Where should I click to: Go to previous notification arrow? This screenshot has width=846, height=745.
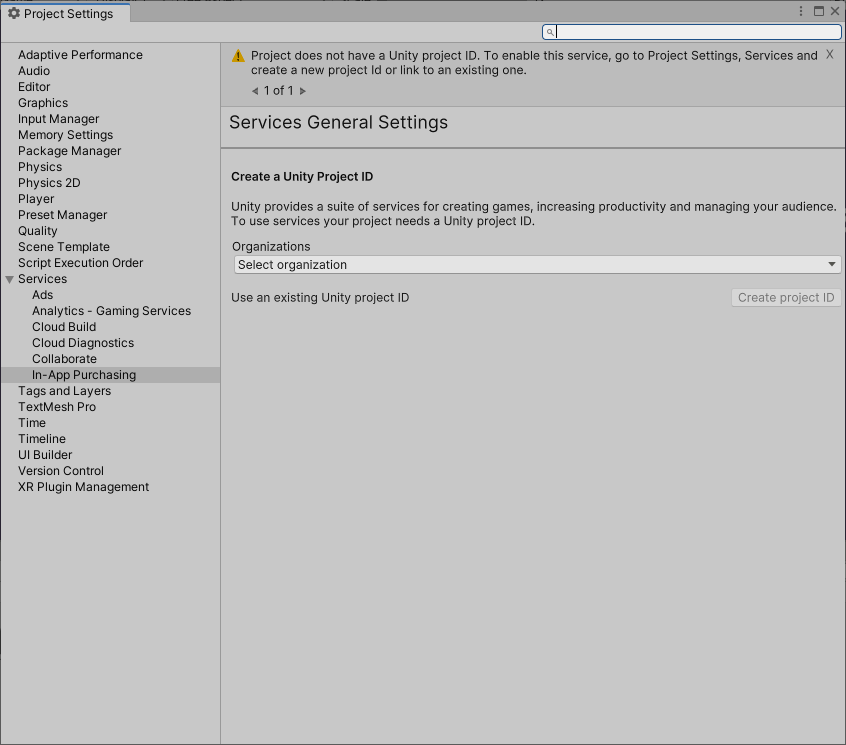tap(255, 91)
